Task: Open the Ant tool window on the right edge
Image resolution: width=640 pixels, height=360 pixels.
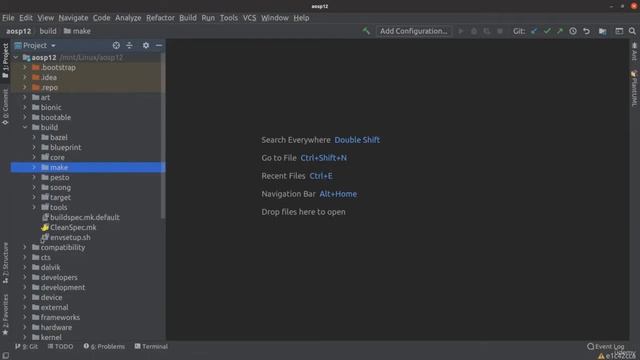Action: [x=634, y=51]
